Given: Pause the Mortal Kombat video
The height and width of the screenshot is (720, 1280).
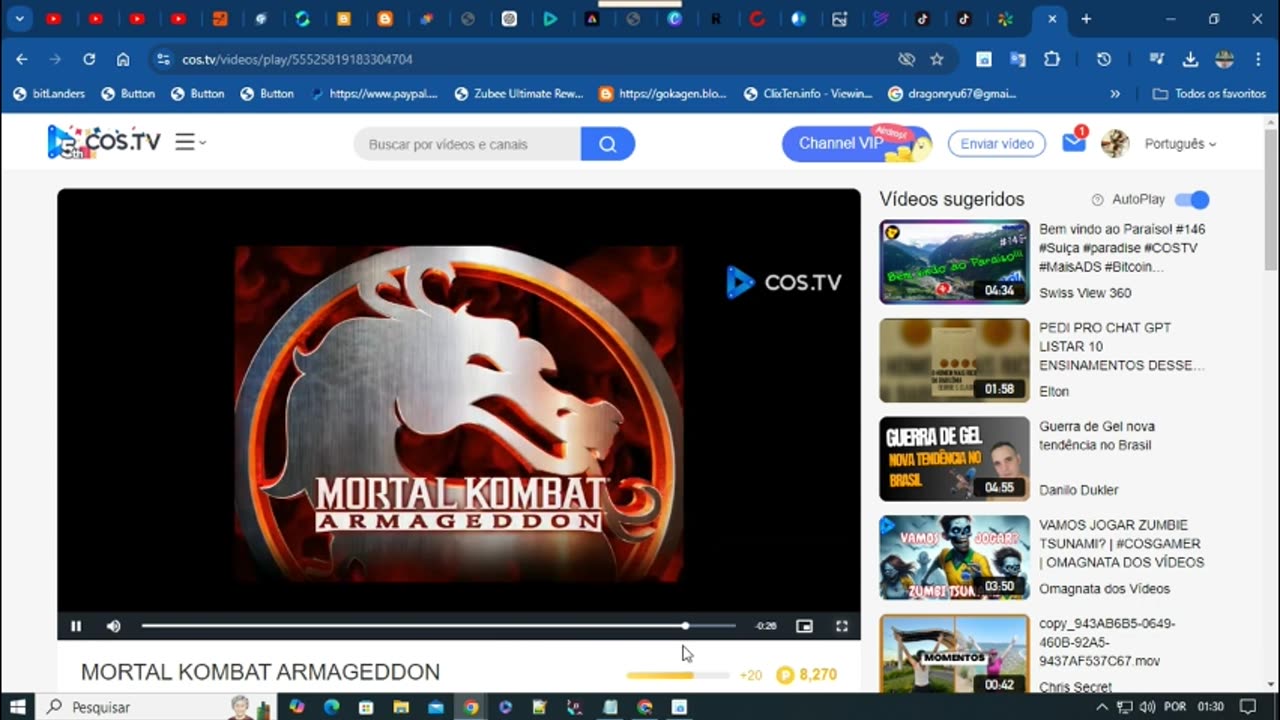Looking at the screenshot, I should pyautogui.click(x=76, y=626).
